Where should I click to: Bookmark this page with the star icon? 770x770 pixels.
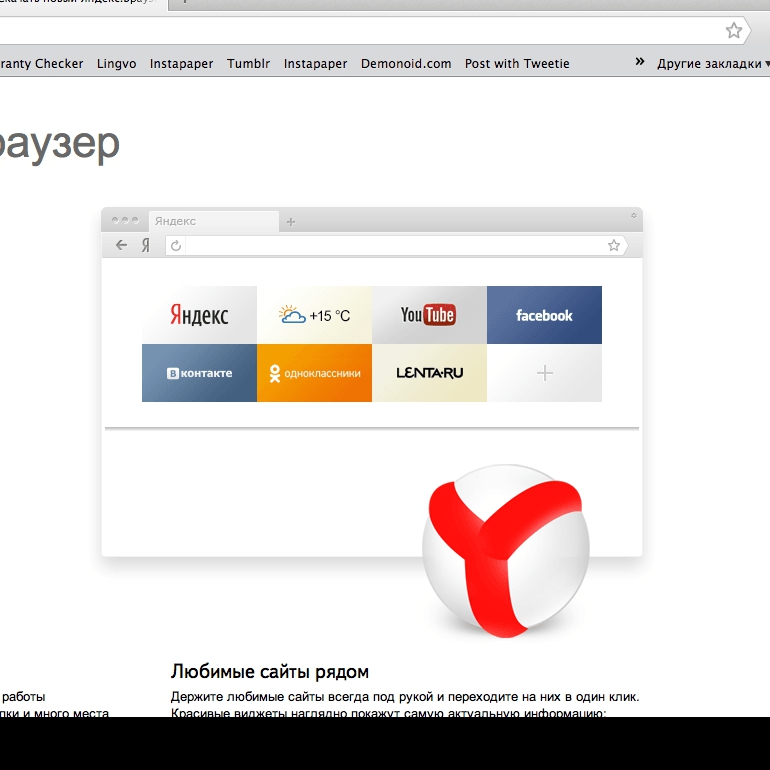pyautogui.click(x=734, y=30)
